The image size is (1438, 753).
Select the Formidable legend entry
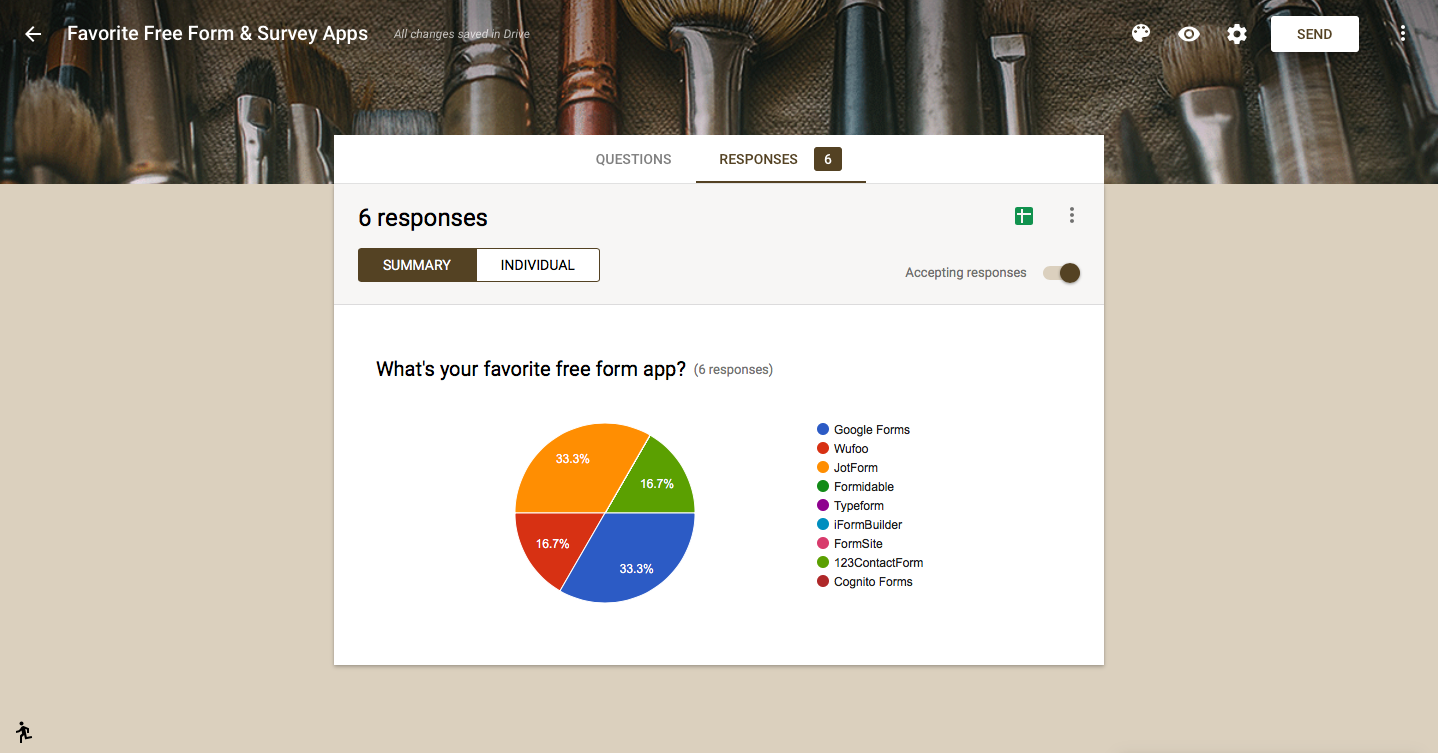(x=856, y=487)
